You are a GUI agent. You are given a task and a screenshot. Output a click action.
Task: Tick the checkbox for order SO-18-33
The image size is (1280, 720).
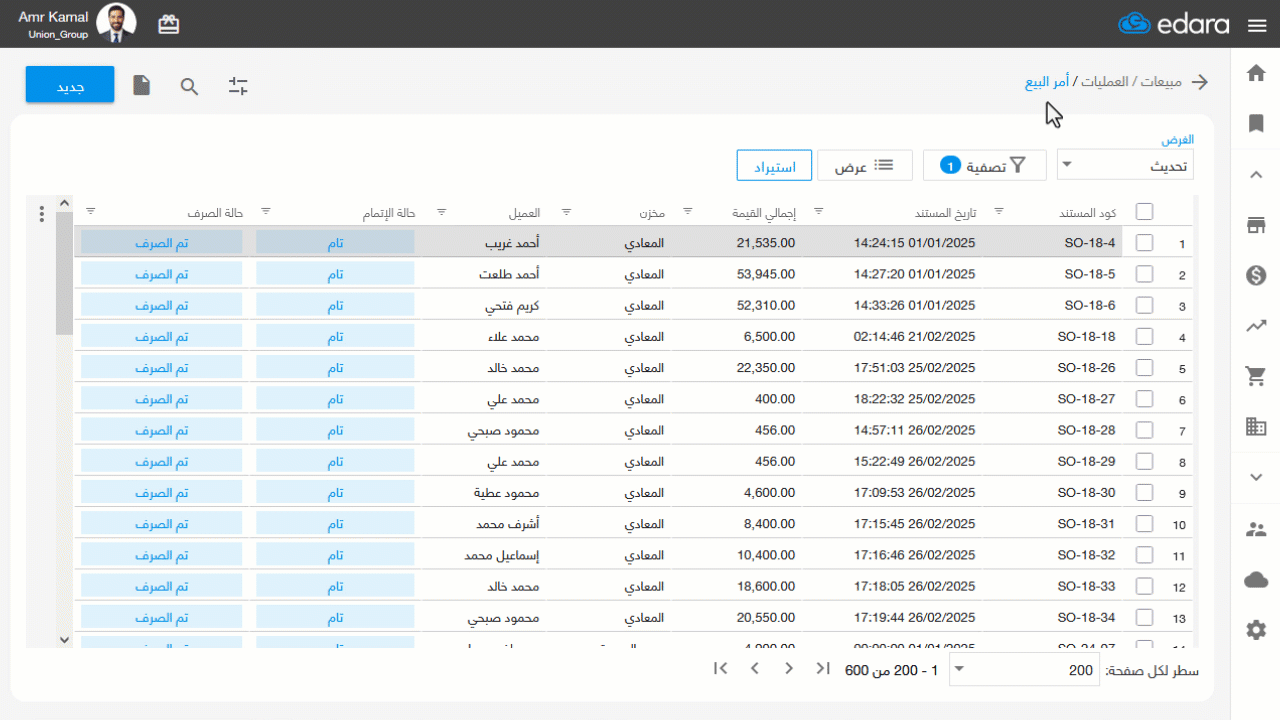tap(1145, 587)
